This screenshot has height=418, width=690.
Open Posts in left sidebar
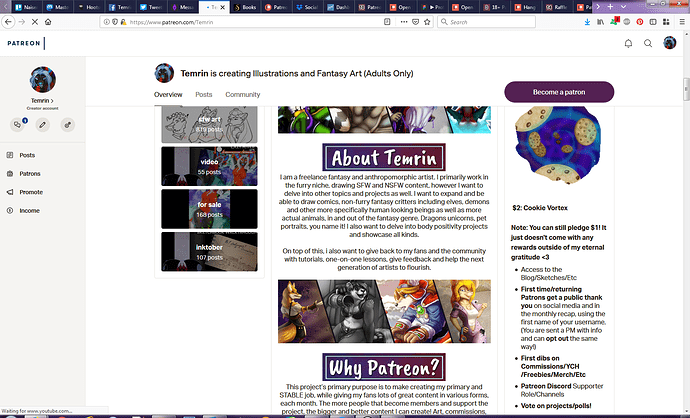pyautogui.click(x=27, y=155)
